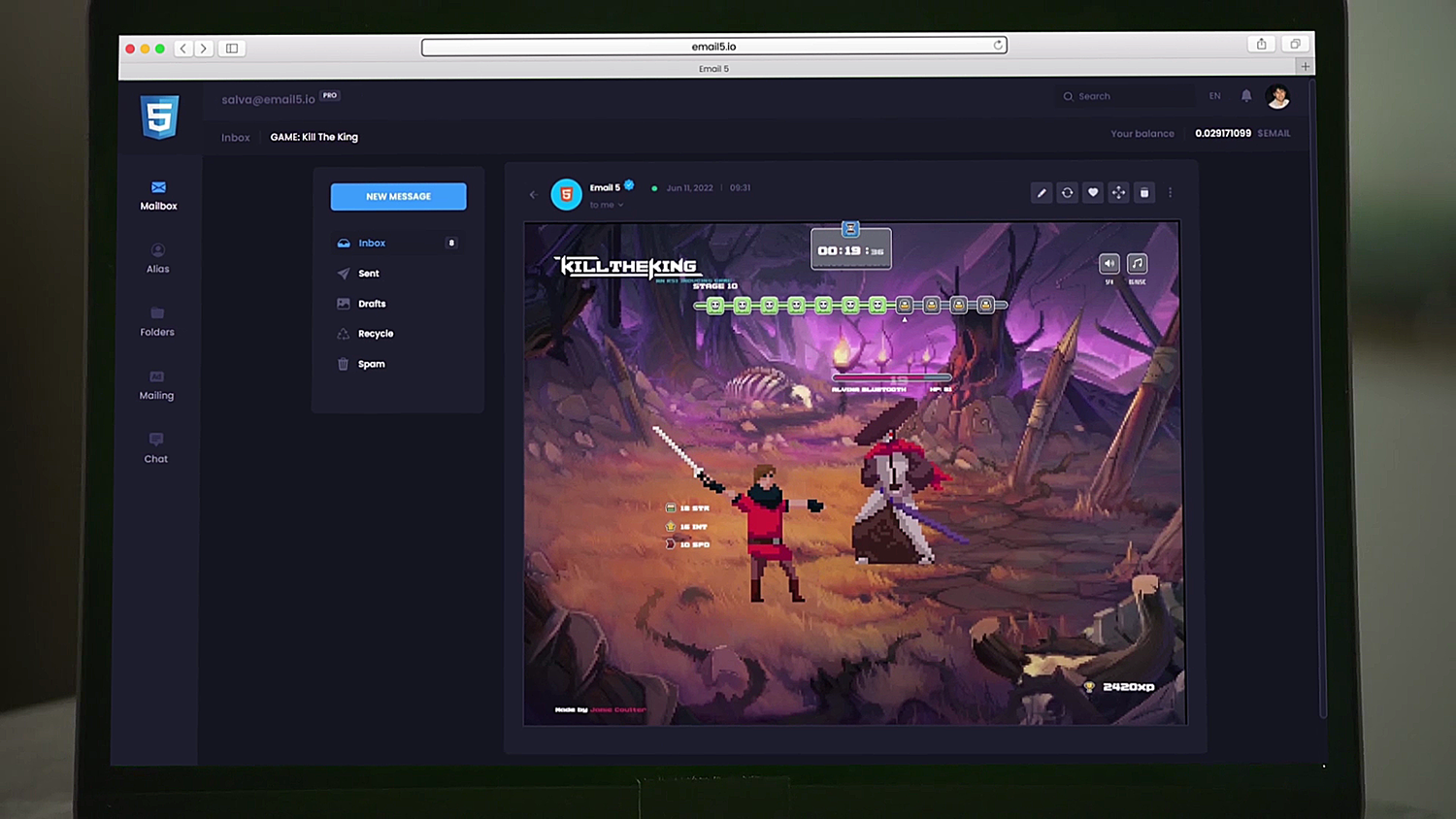Screen dimensions: 1456x819
Task: Click the circular-arrows refresh icon
Action: point(1067,193)
